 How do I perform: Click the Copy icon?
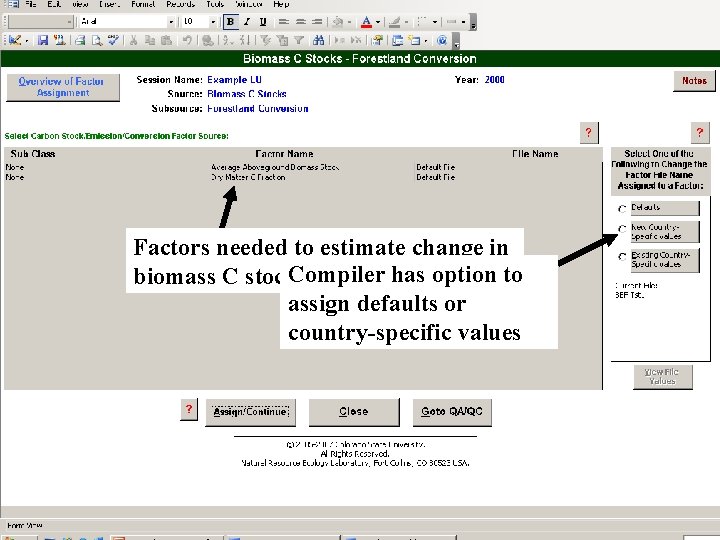(150, 40)
